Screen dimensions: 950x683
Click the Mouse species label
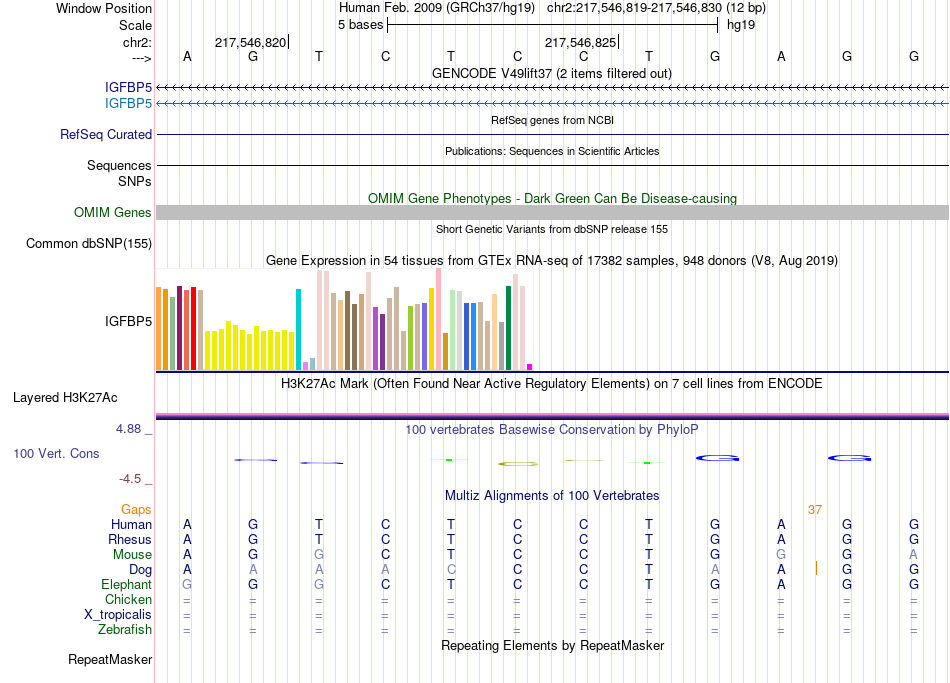pos(133,555)
